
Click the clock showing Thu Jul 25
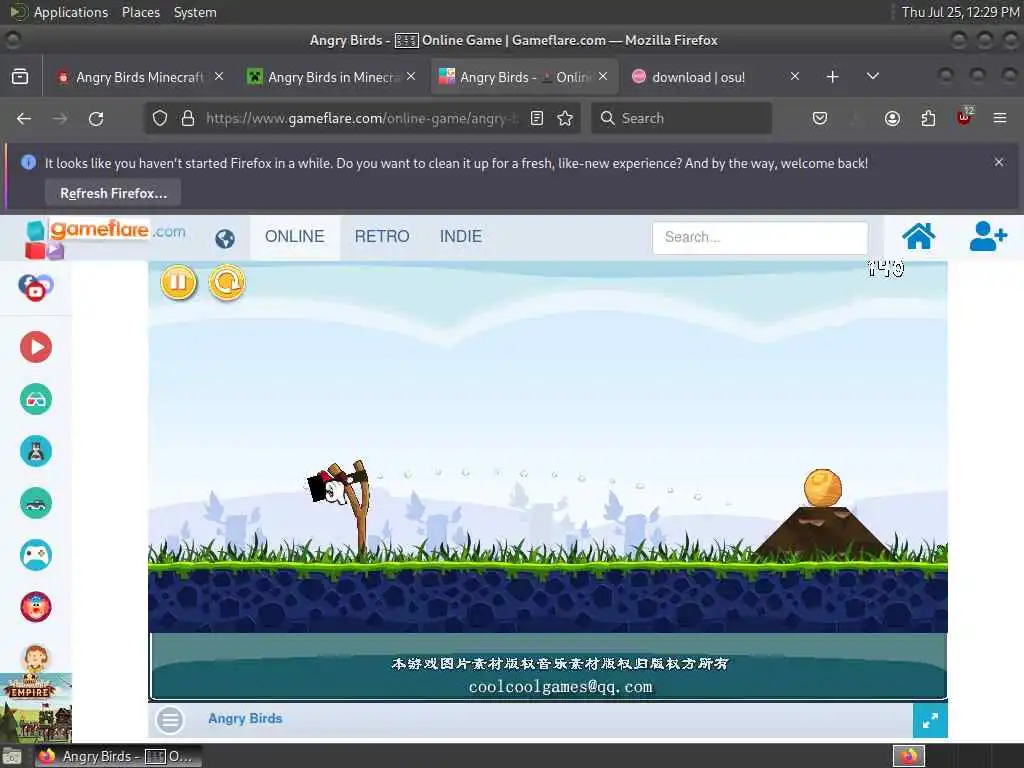point(960,12)
